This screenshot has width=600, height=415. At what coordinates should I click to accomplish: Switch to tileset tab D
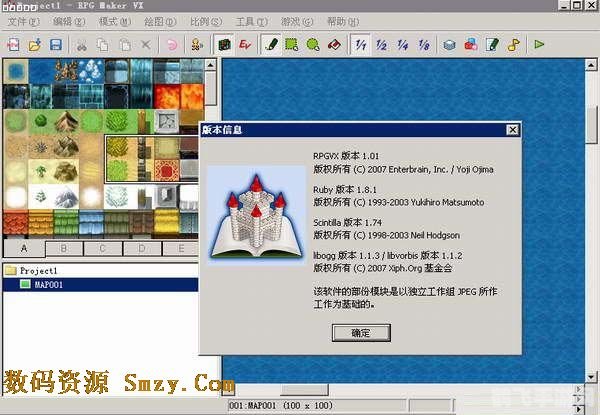(x=142, y=249)
